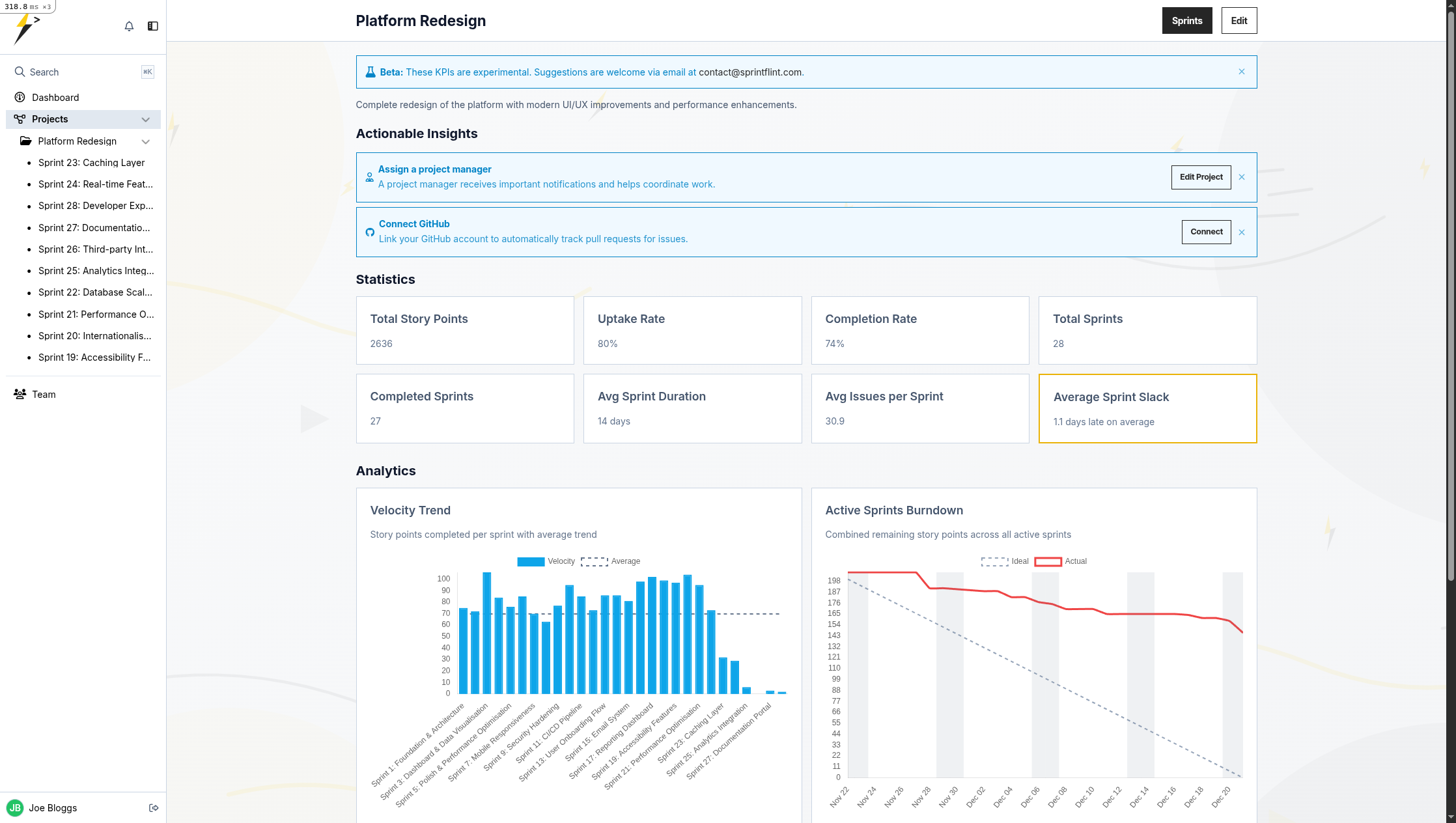
Task: Click the Platform Redesign folder icon
Action: [25, 141]
